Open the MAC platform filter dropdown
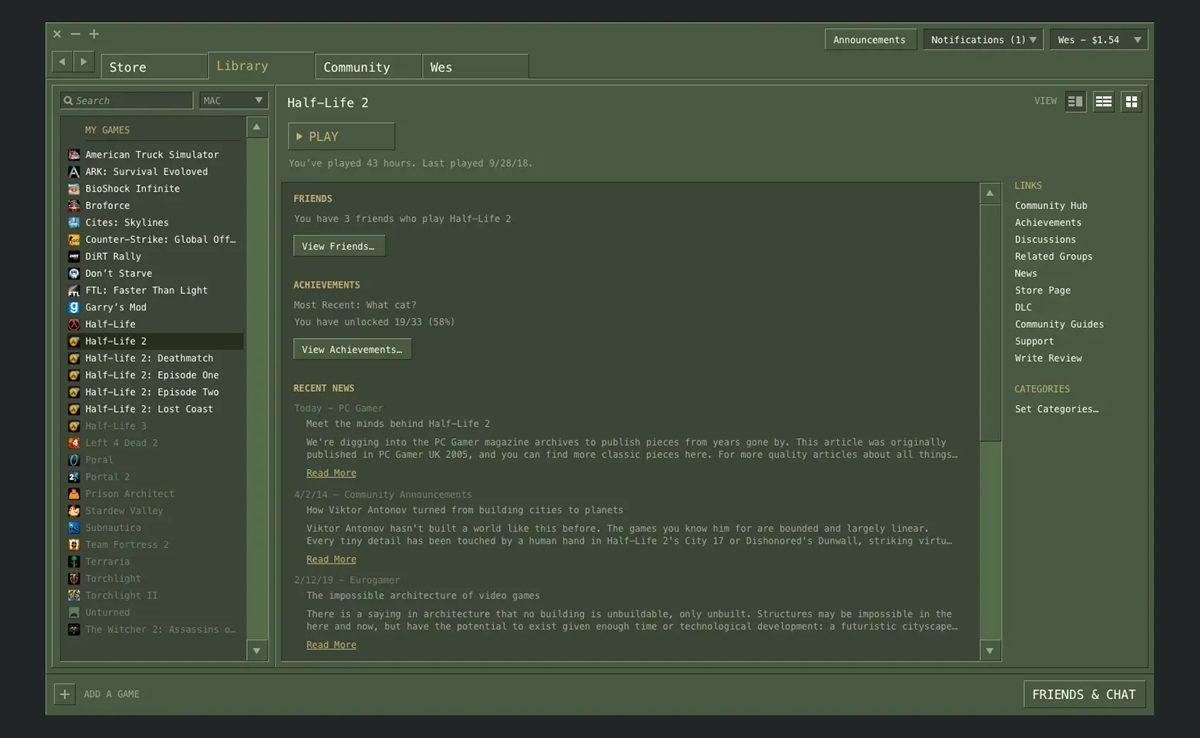 233,100
